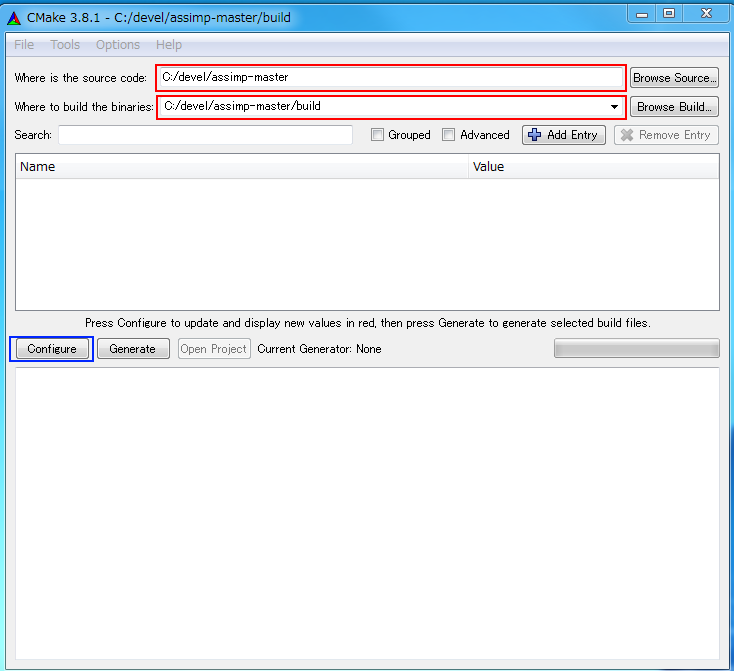Click the Open Project button

click(214, 349)
